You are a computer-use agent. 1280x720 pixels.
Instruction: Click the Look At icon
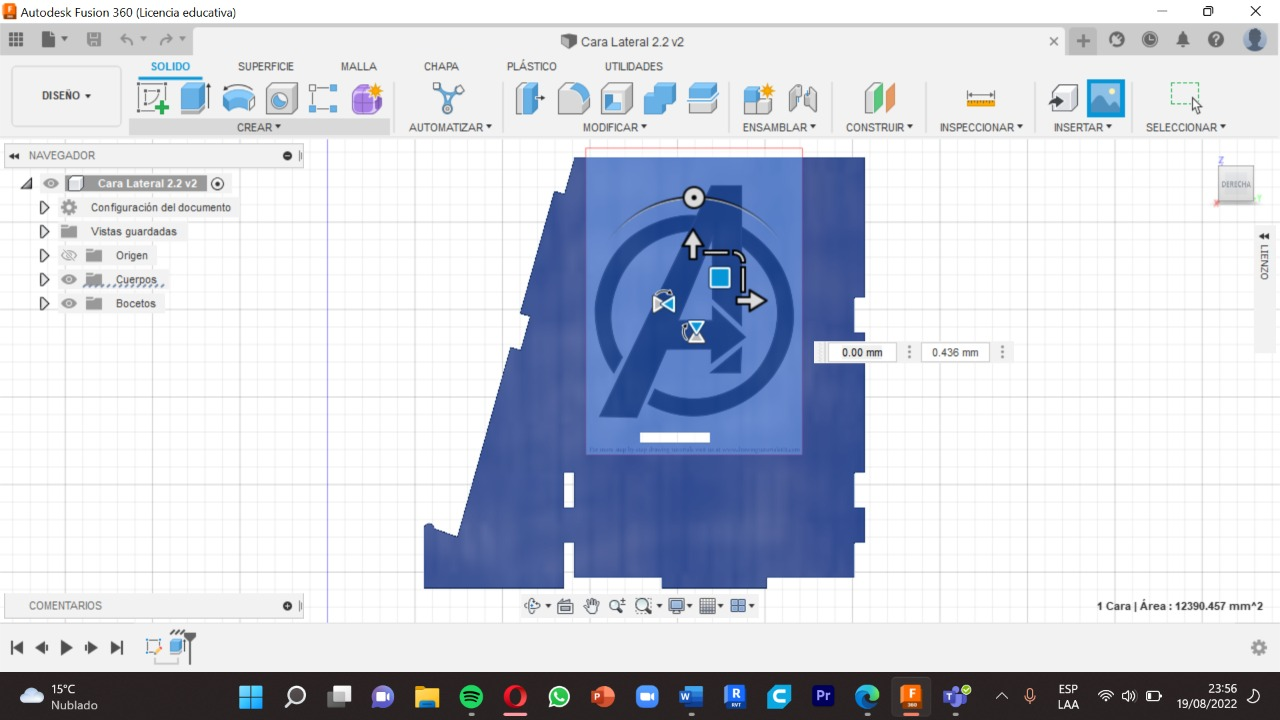pyautogui.click(x=565, y=605)
